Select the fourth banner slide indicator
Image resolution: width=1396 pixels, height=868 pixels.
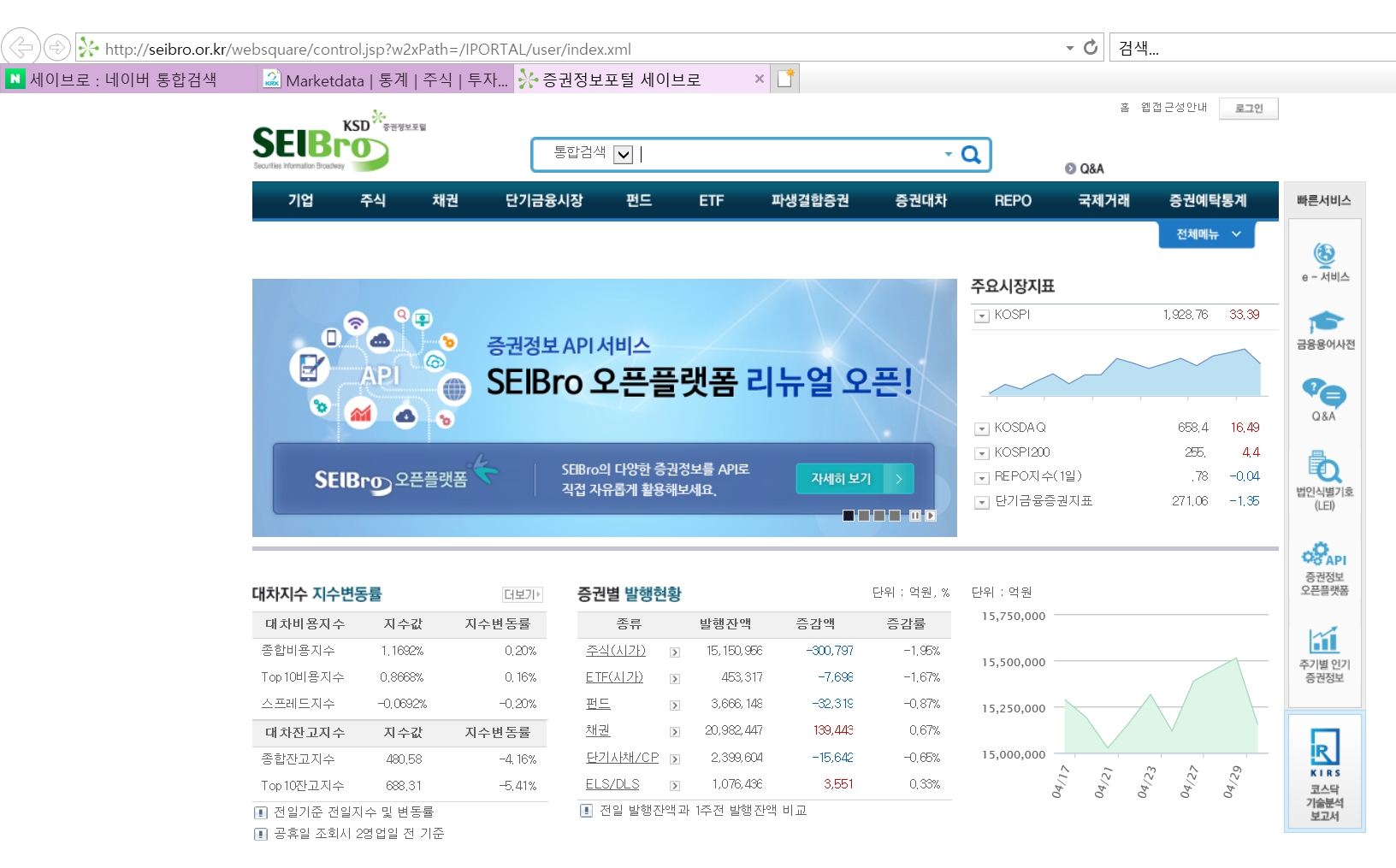click(895, 516)
